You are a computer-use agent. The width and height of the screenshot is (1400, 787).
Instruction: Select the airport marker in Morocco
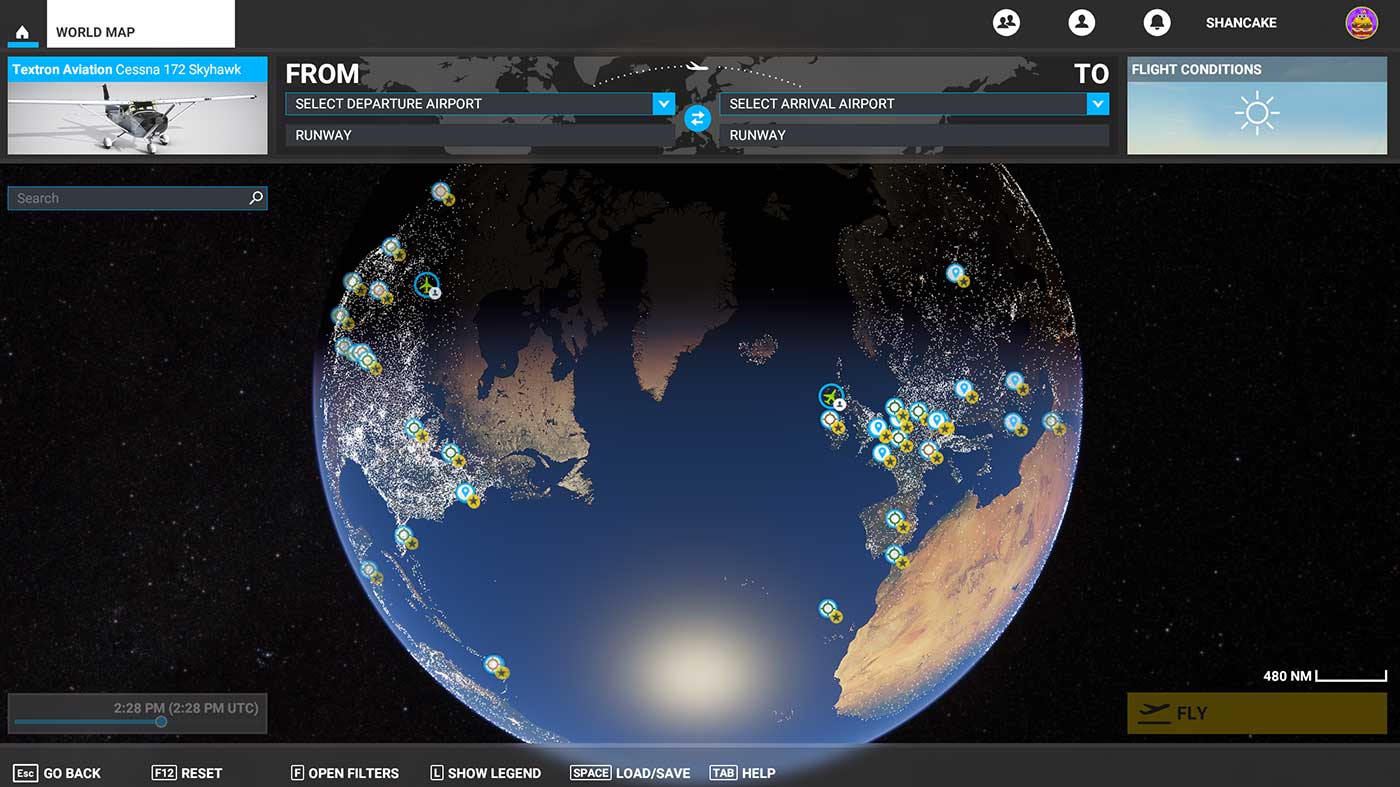pyautogui.click(x=894, y=554)
